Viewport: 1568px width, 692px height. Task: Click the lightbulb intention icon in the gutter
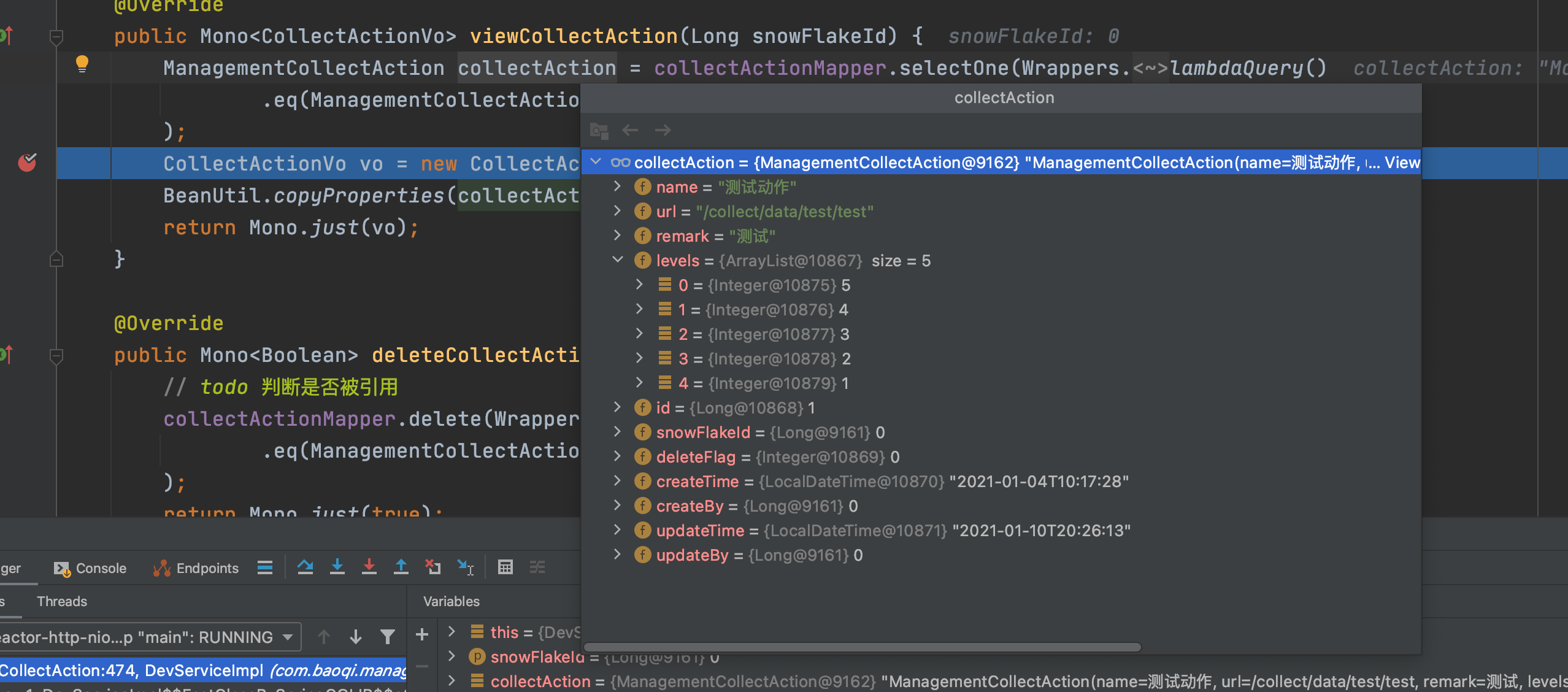coord(83,64)
